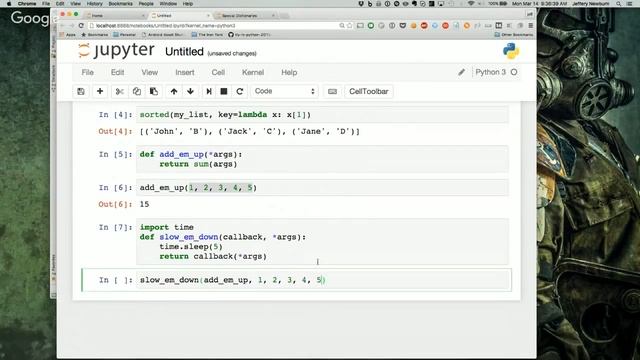This screenshot has height=360, width=640.
Task: Click the Python logo in header
Action: pyautogui.click(x=511, y=51)
